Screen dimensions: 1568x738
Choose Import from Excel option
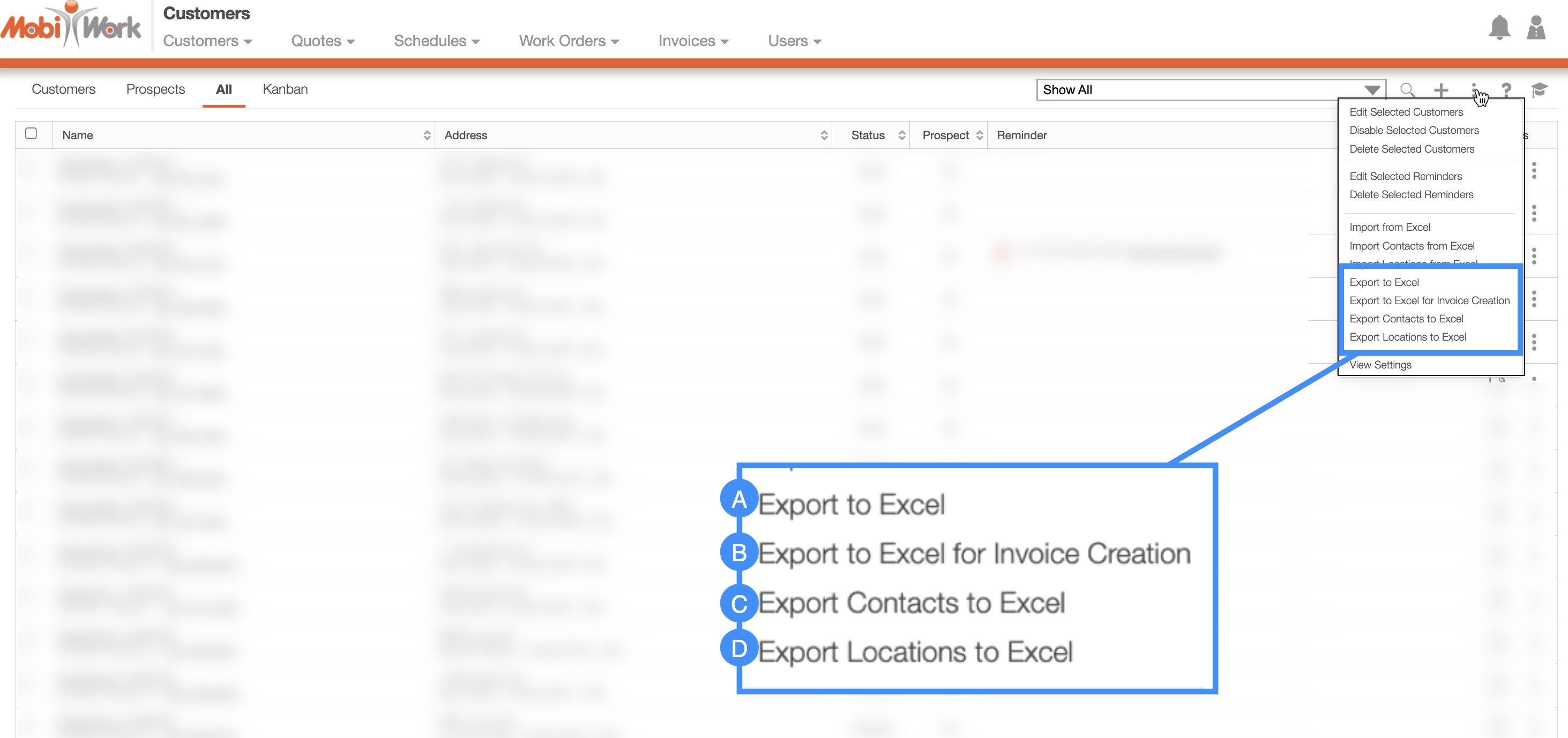pos(1390,227)
